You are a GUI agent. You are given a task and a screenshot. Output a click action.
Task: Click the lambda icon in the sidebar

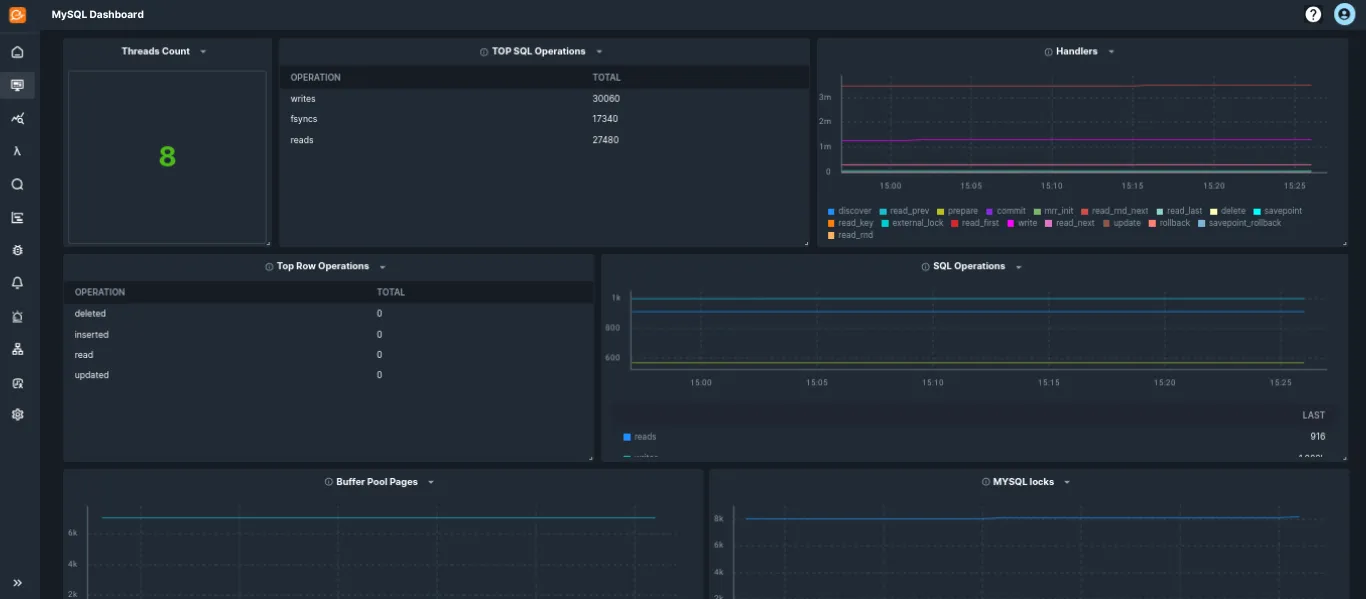click(17, 151)
